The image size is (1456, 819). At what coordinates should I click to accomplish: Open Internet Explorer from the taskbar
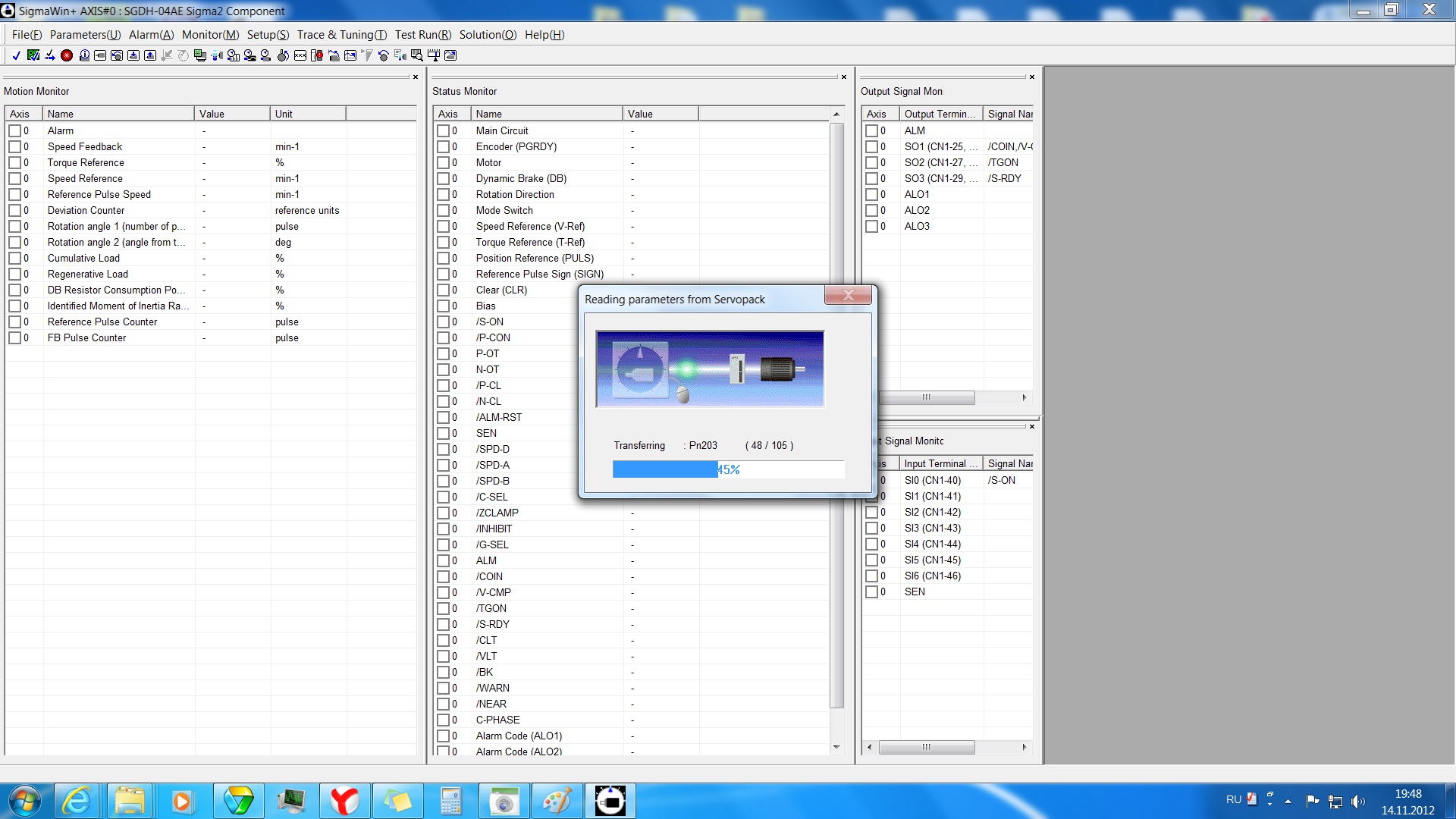77,801
